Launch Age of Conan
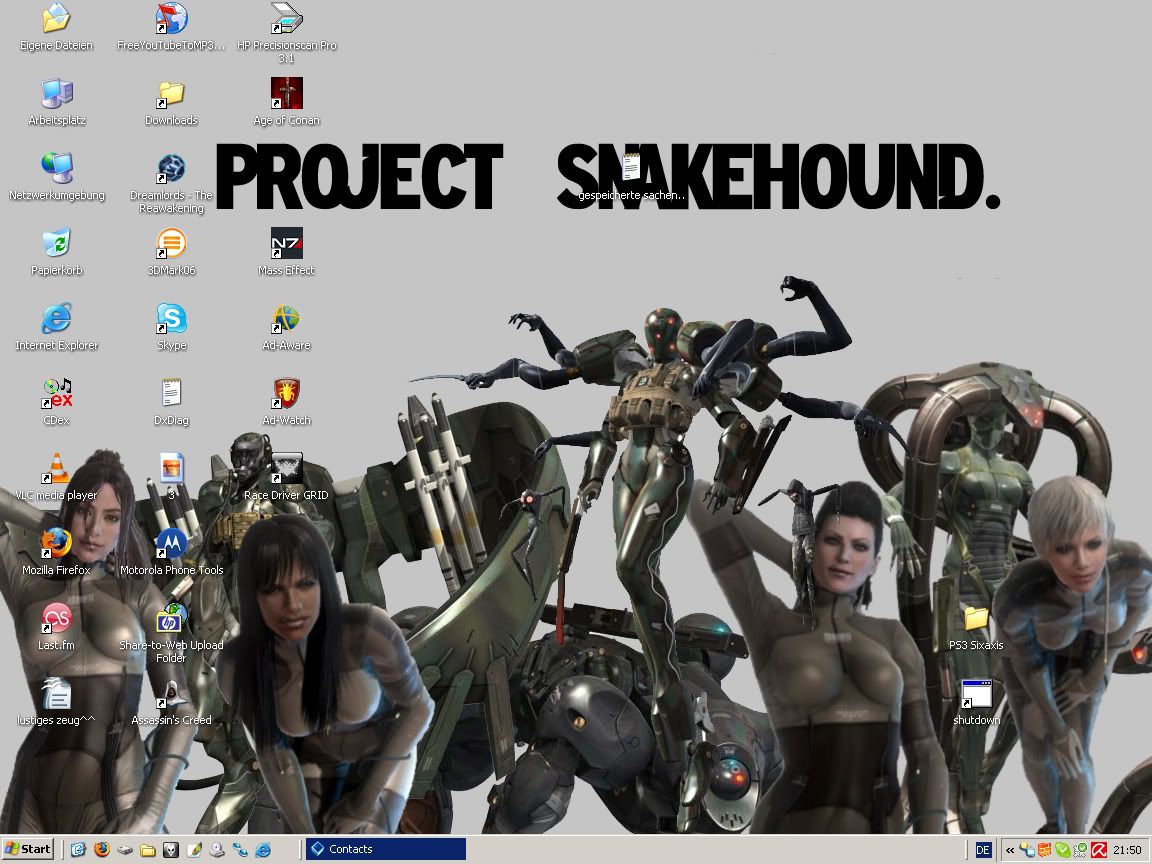This screenshot has width=1152, height=864. coord(287,103)
